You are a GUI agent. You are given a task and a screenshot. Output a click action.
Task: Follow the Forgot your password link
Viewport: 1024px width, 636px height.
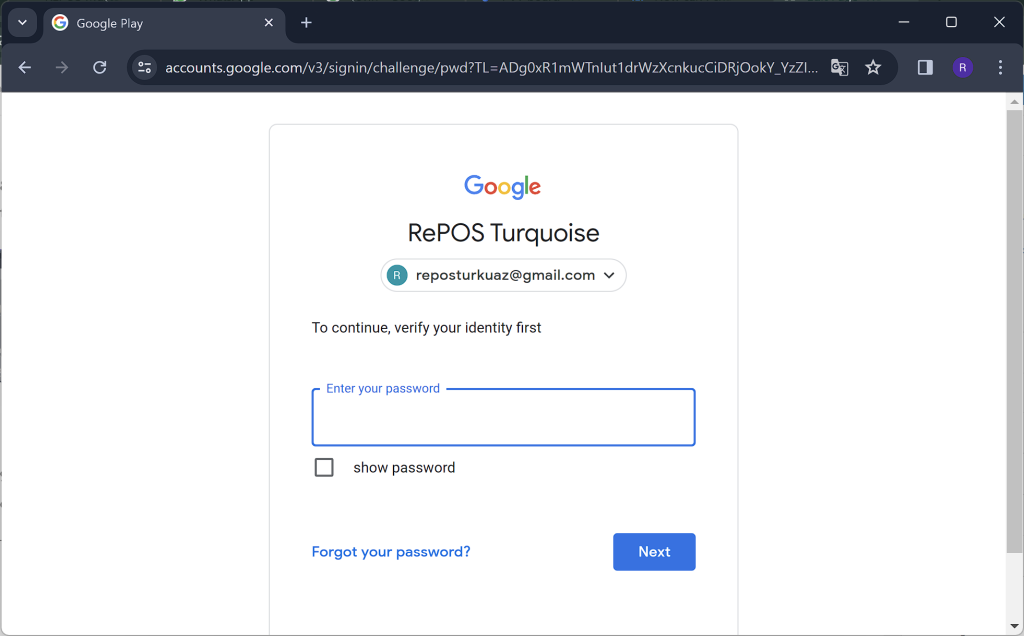point(391,552)
